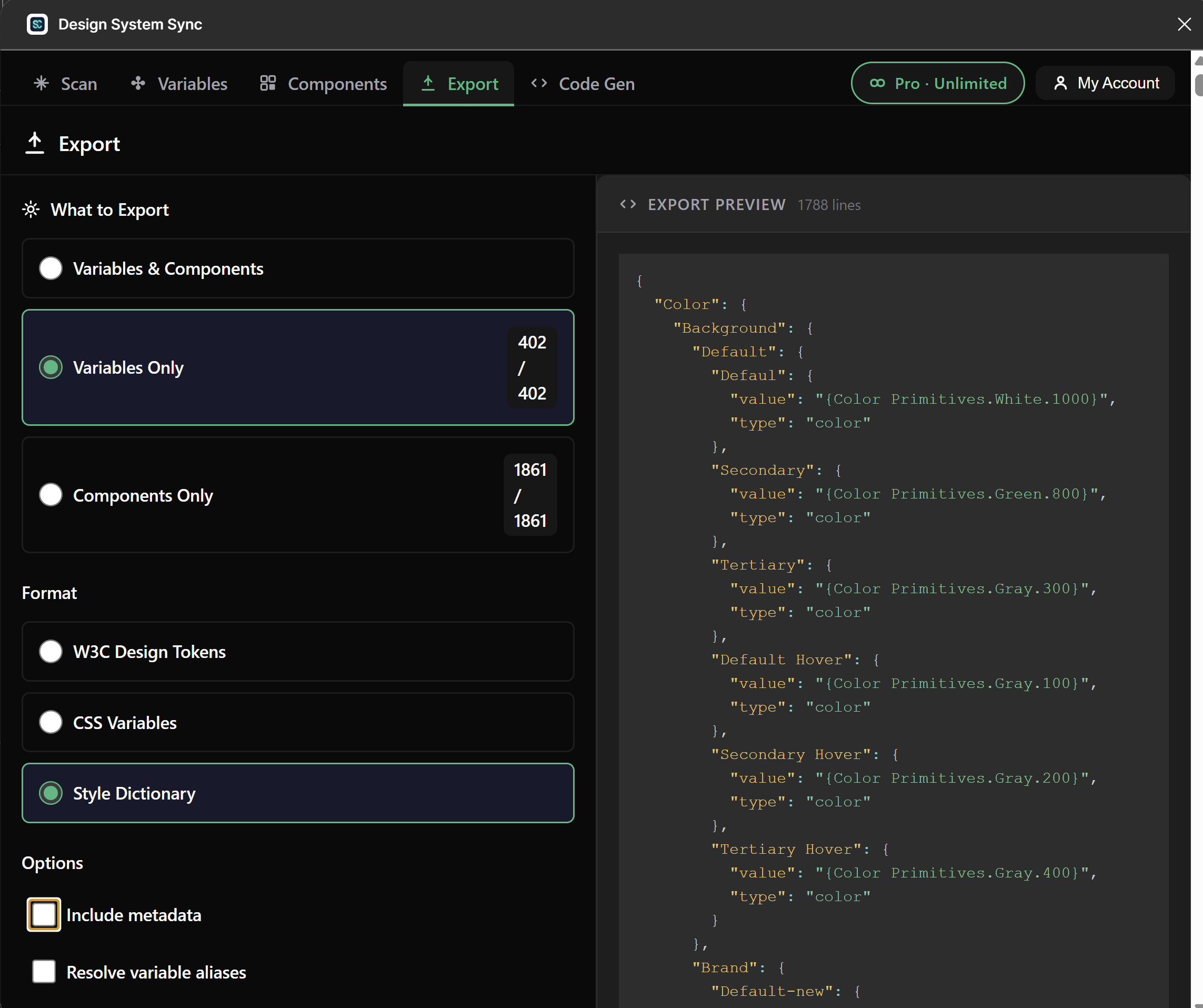Click the "Brand": { line in preview

(738, 968)
